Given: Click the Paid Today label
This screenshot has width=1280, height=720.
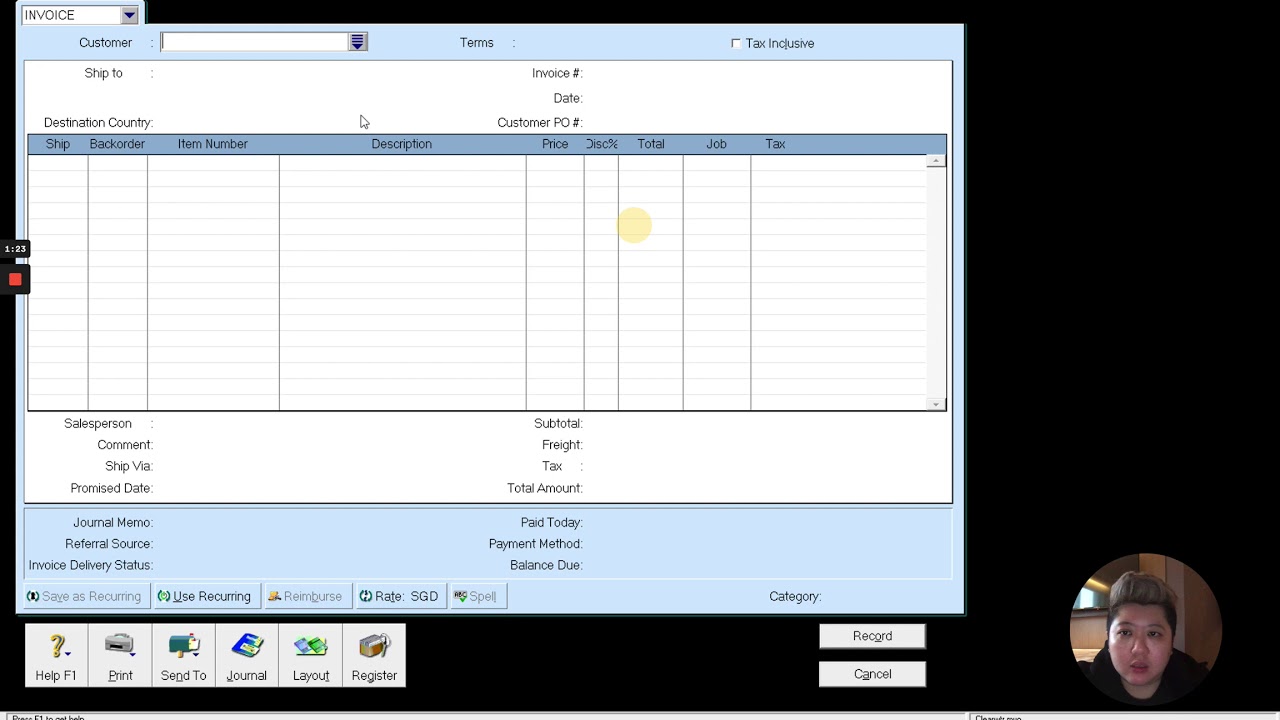Looking at the screenshot, I should 551,522.
